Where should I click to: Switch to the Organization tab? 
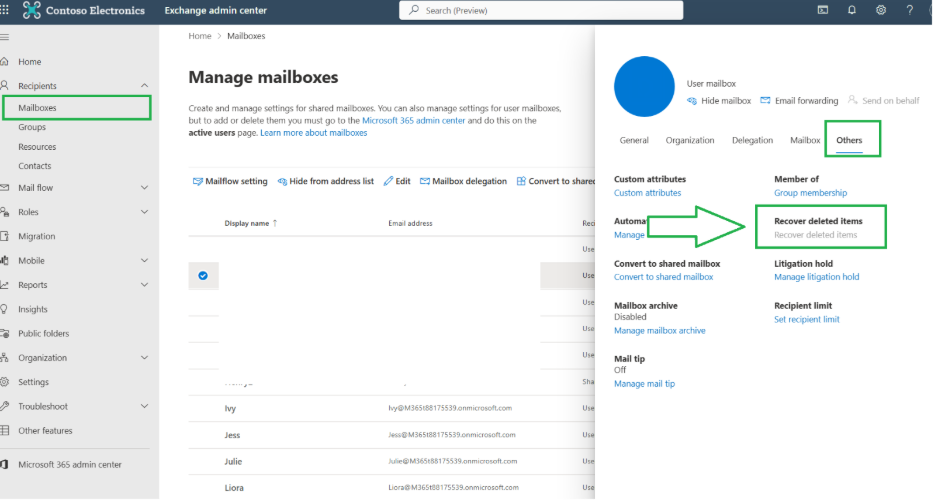pos(689,140)
